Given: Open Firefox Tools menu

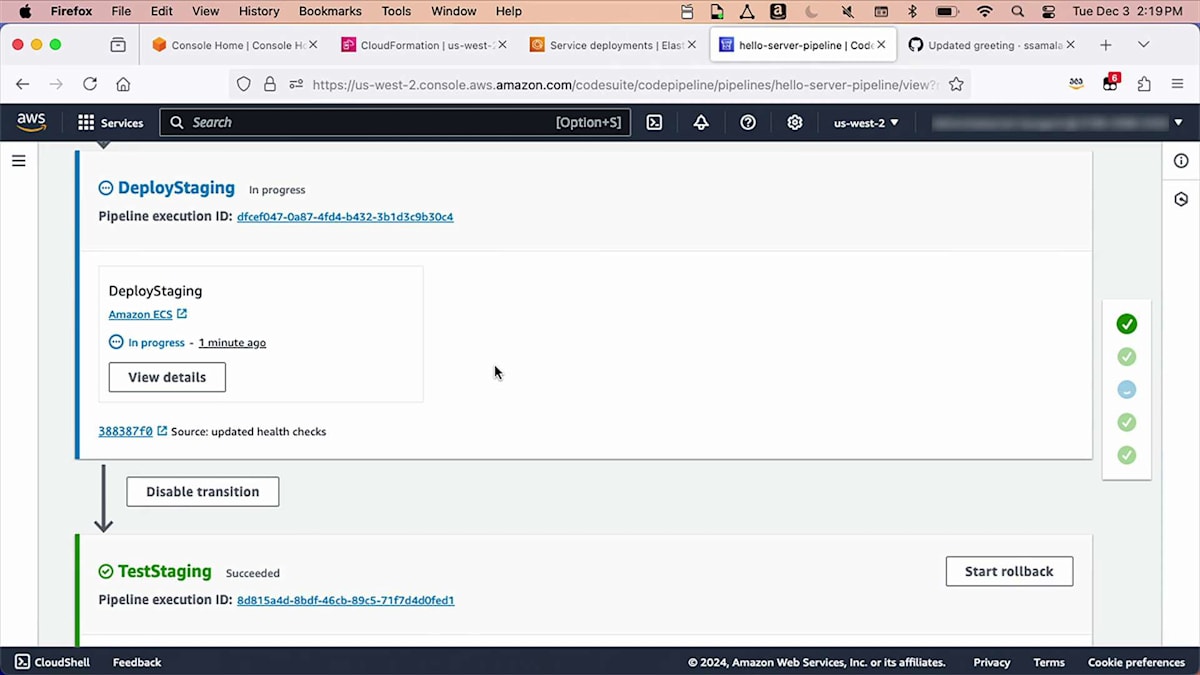Looking at the screenshot, I should coord(396,11).
